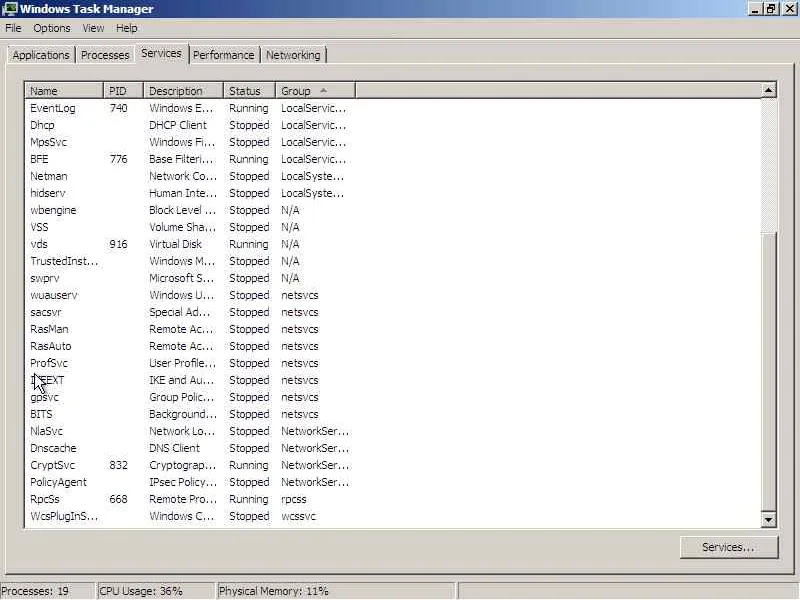Click the IKE and Au... description

182,380
